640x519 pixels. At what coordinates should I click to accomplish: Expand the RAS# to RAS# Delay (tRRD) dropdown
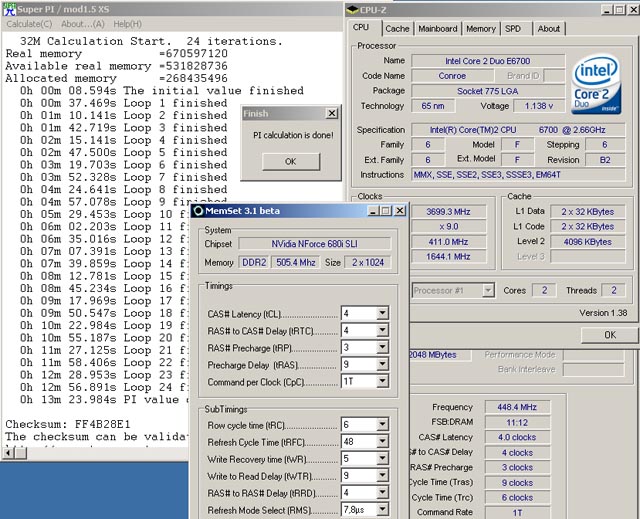click(382, 492)
